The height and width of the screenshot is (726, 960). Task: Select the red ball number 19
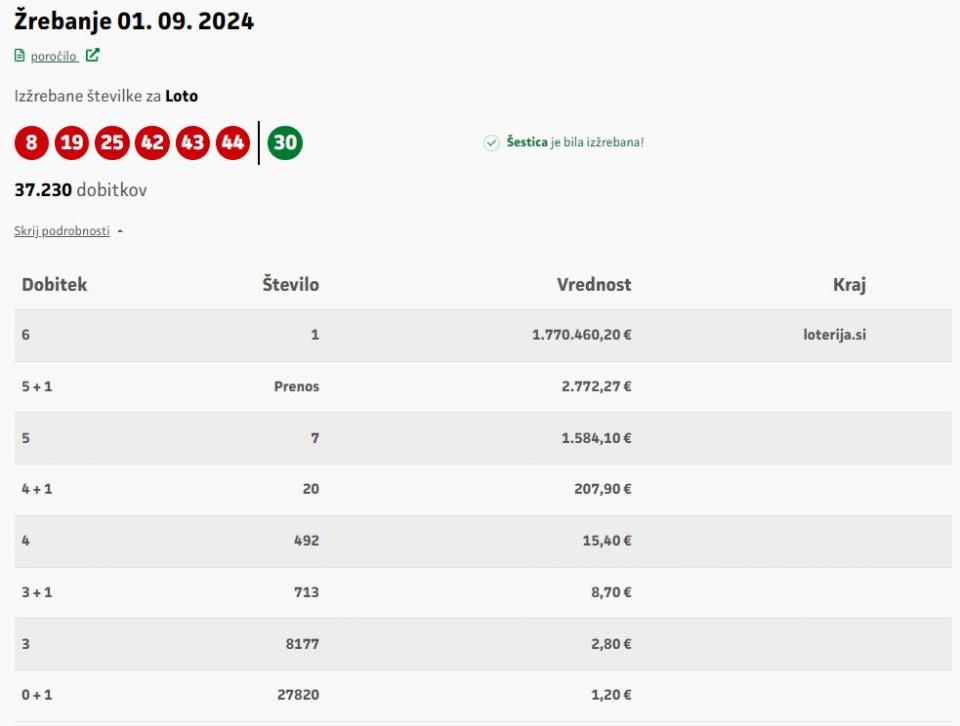[72, 143]
